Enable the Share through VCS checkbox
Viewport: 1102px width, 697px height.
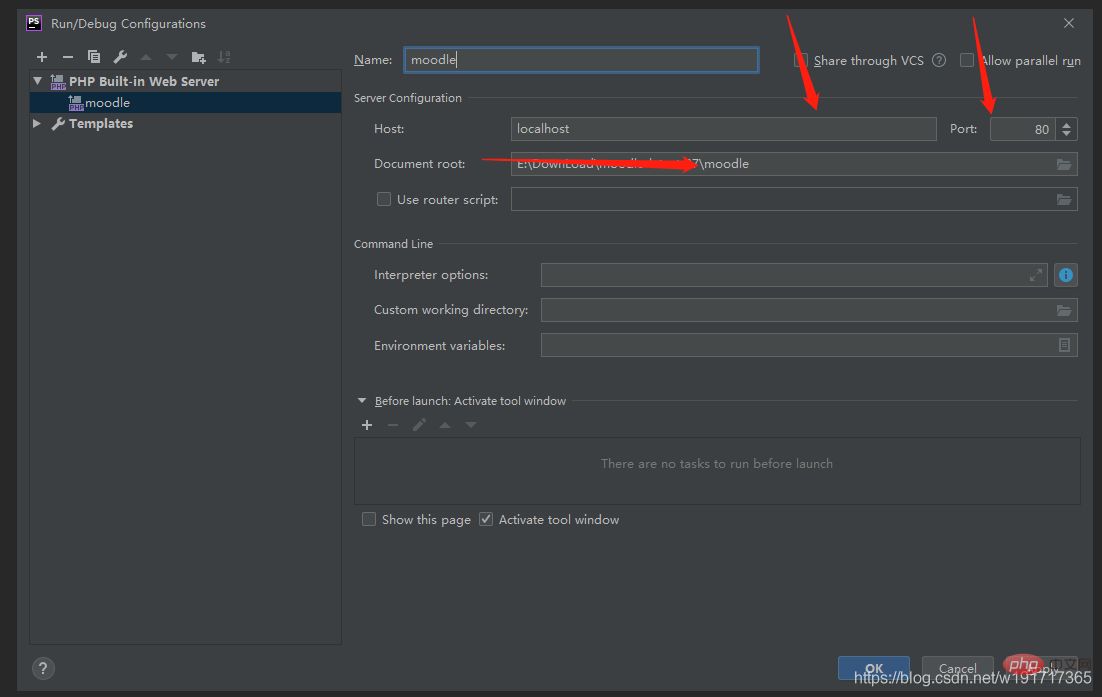coord(800,60)
